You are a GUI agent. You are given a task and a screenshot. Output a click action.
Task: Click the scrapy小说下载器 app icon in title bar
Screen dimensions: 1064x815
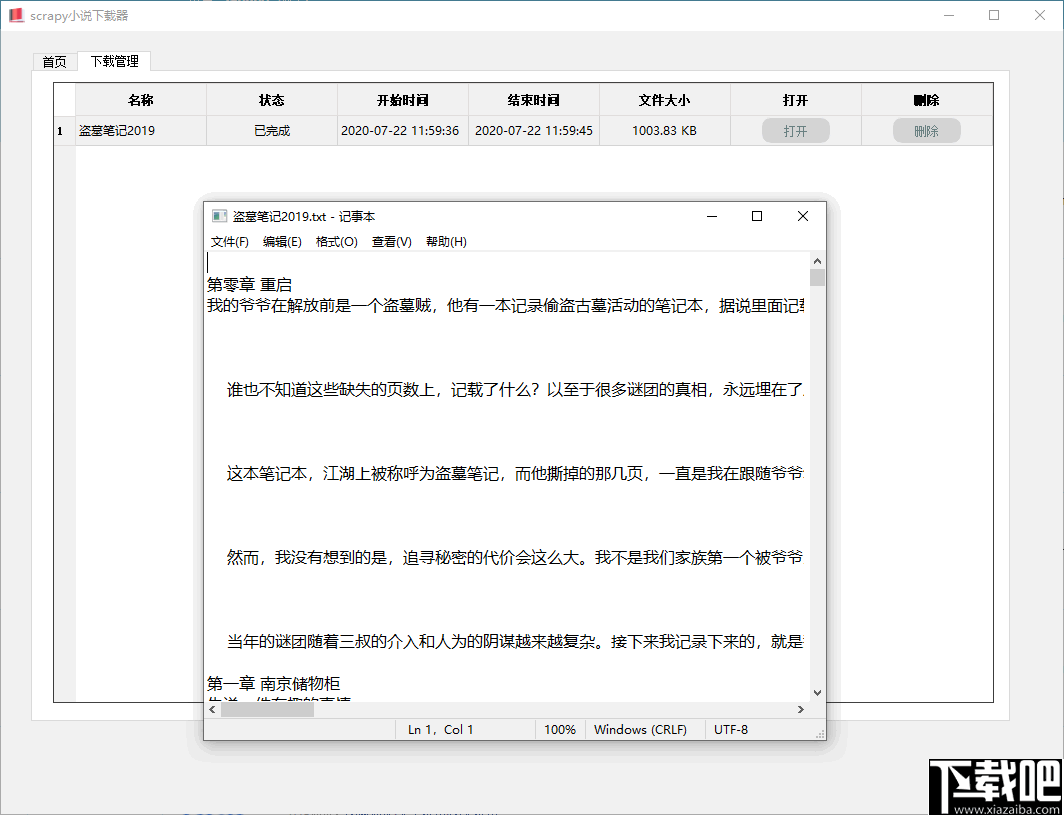[15, 15]
